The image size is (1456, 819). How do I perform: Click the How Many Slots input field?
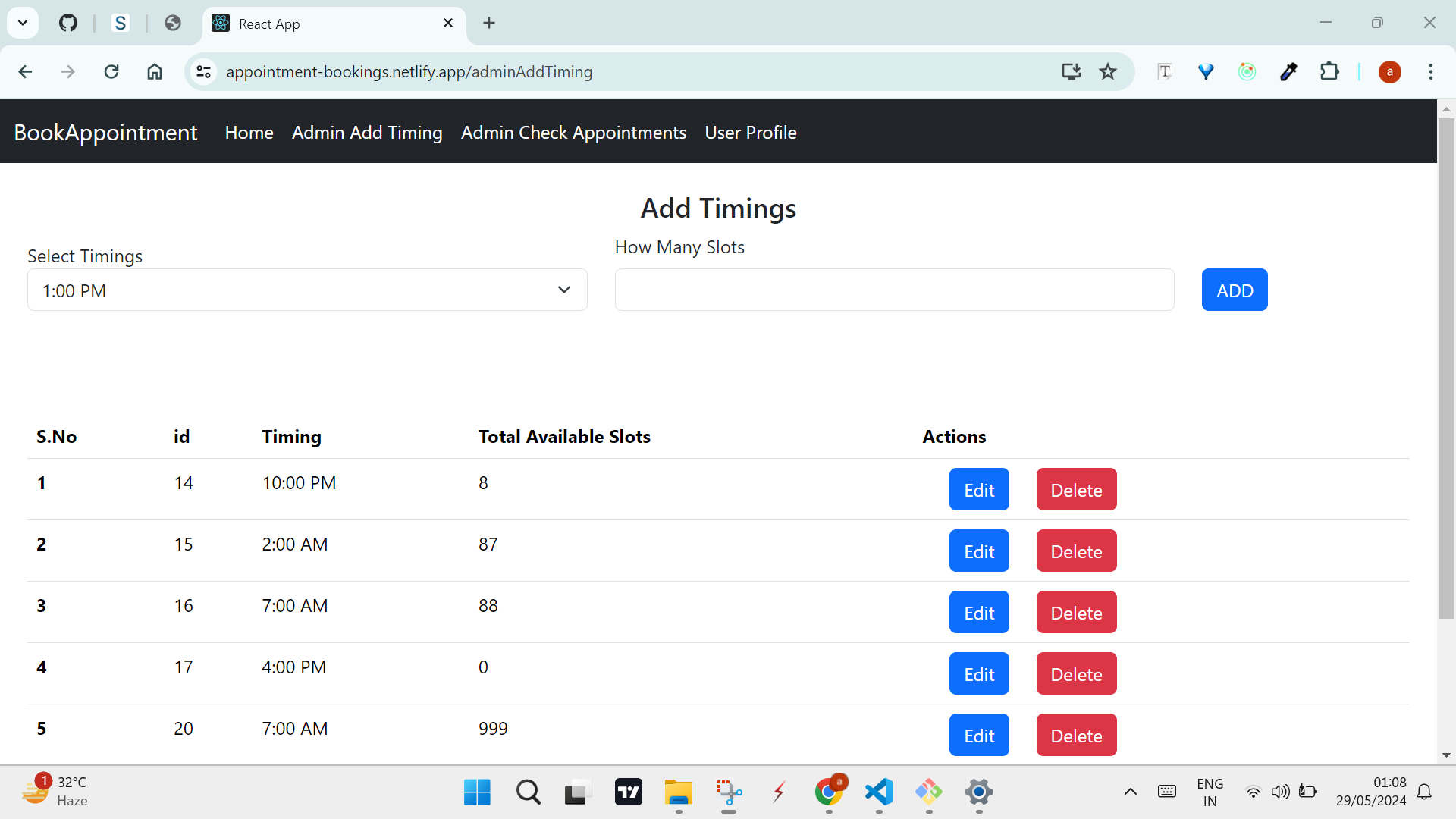[894, 290]
